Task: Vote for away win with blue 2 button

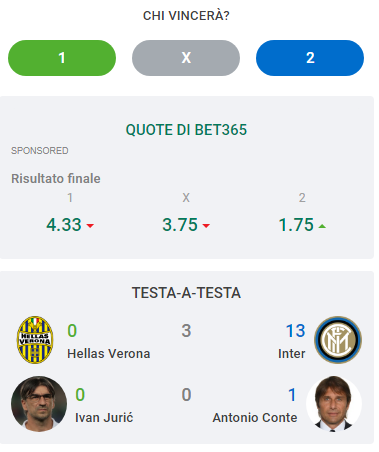Action: [310, 58]
